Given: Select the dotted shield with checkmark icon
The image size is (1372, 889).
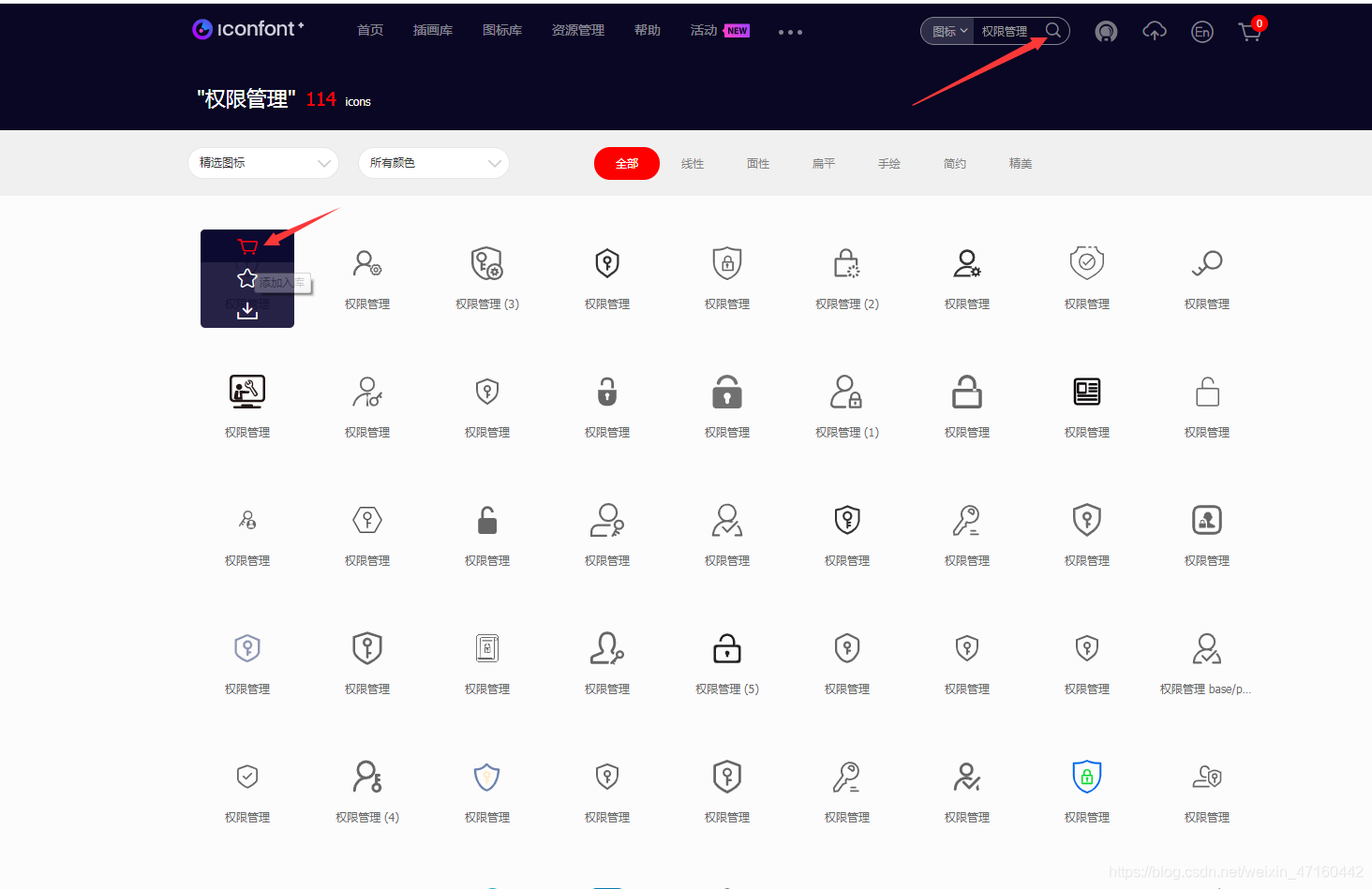Looking at the screenshot, I should tap(1087, 262).
